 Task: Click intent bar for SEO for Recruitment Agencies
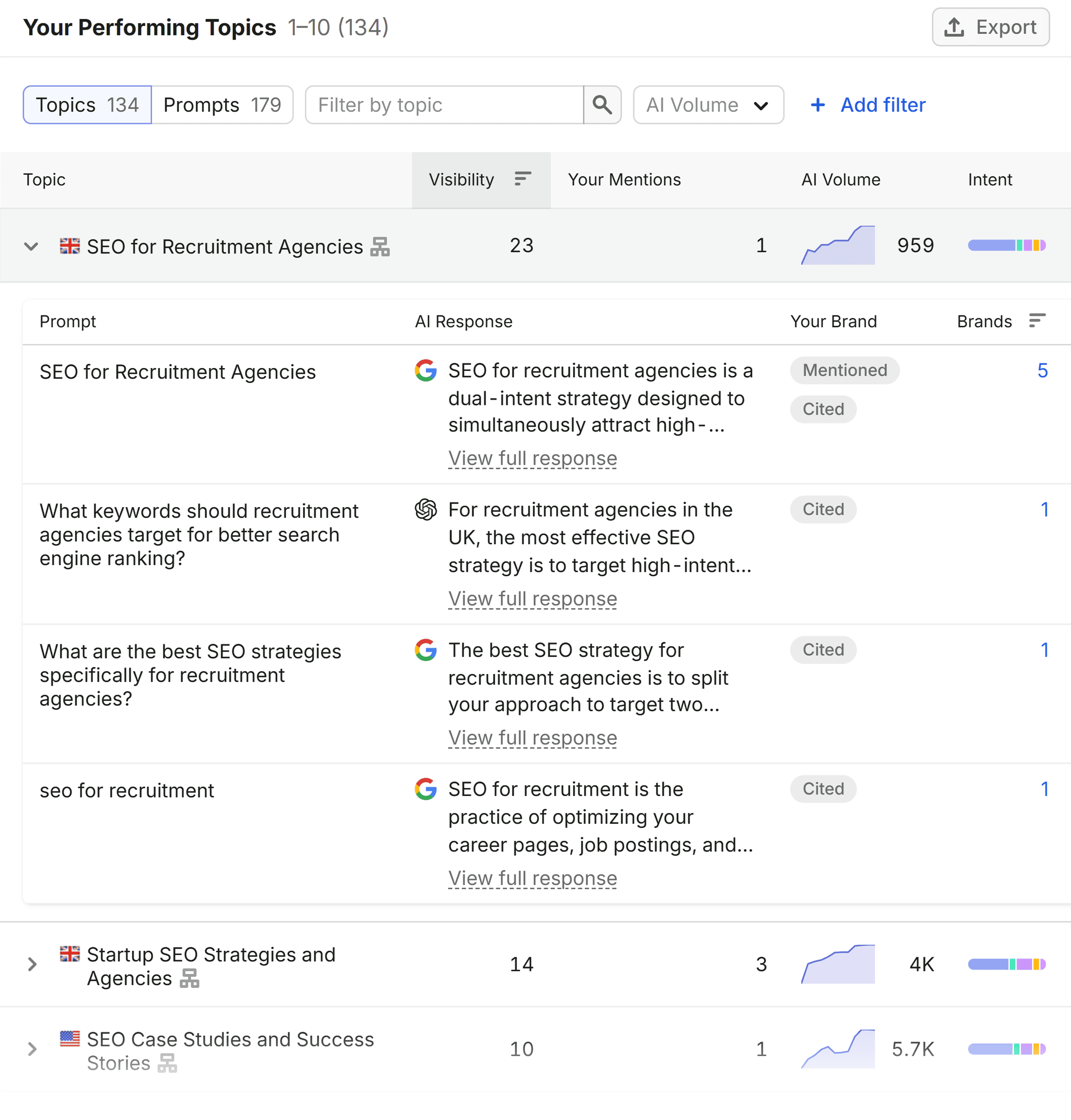coord(1006,246)
